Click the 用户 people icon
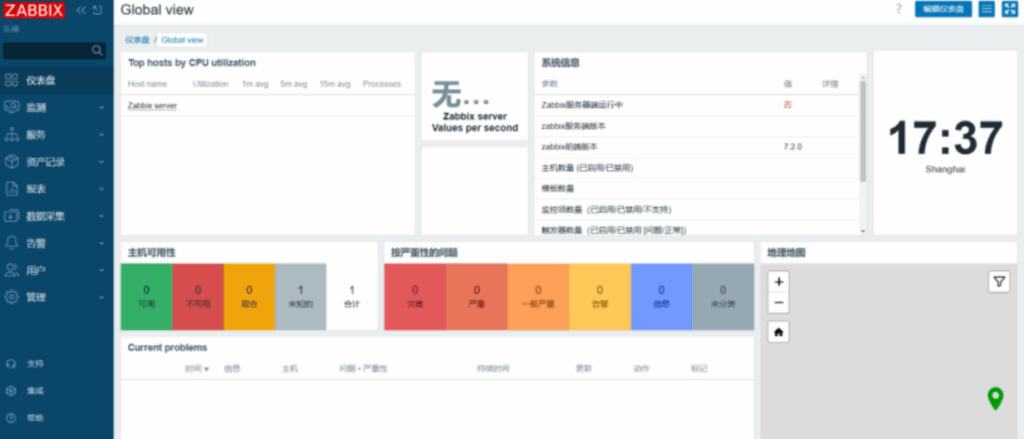This screenshot has width=1024, height=439. point(11,270)
